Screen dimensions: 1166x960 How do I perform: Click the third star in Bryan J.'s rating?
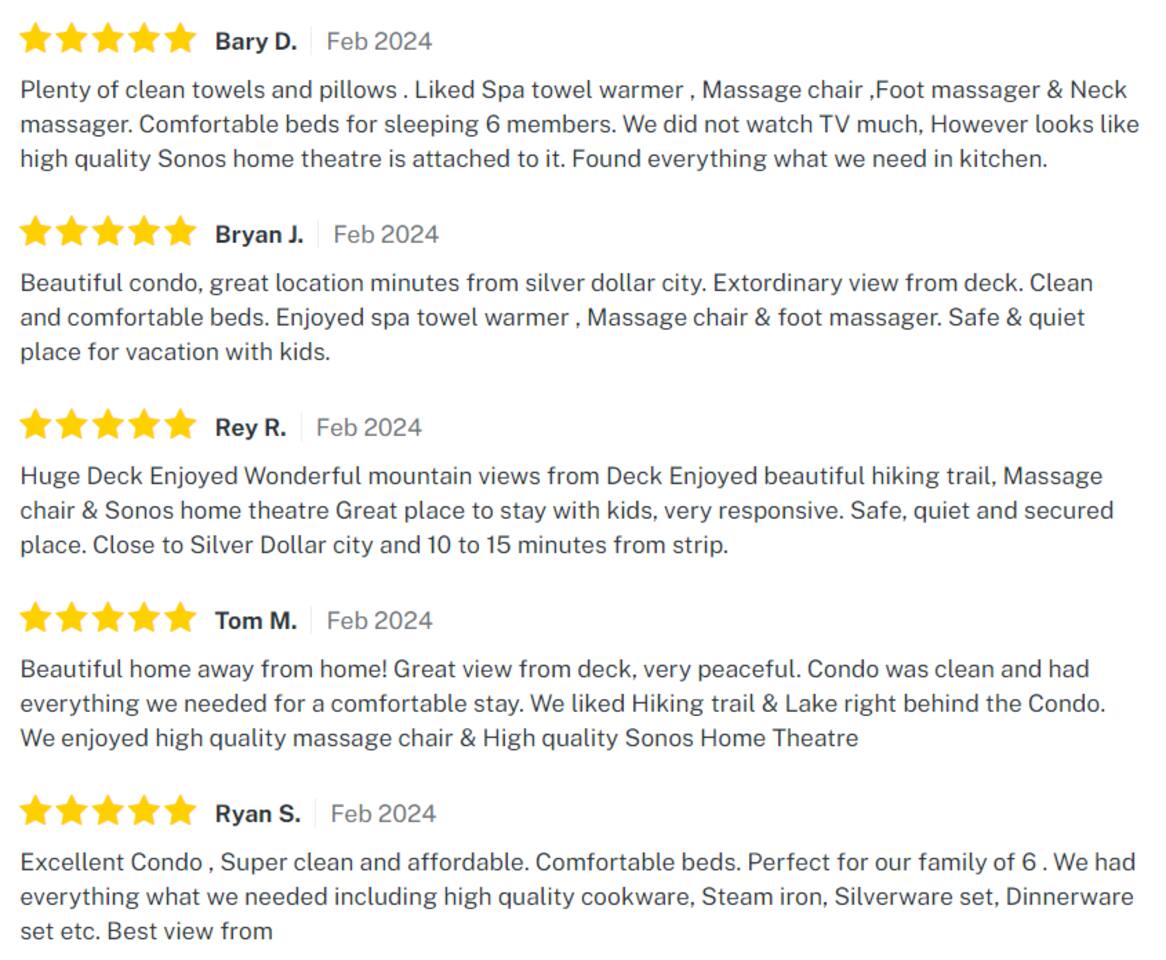tap(108, 233)
